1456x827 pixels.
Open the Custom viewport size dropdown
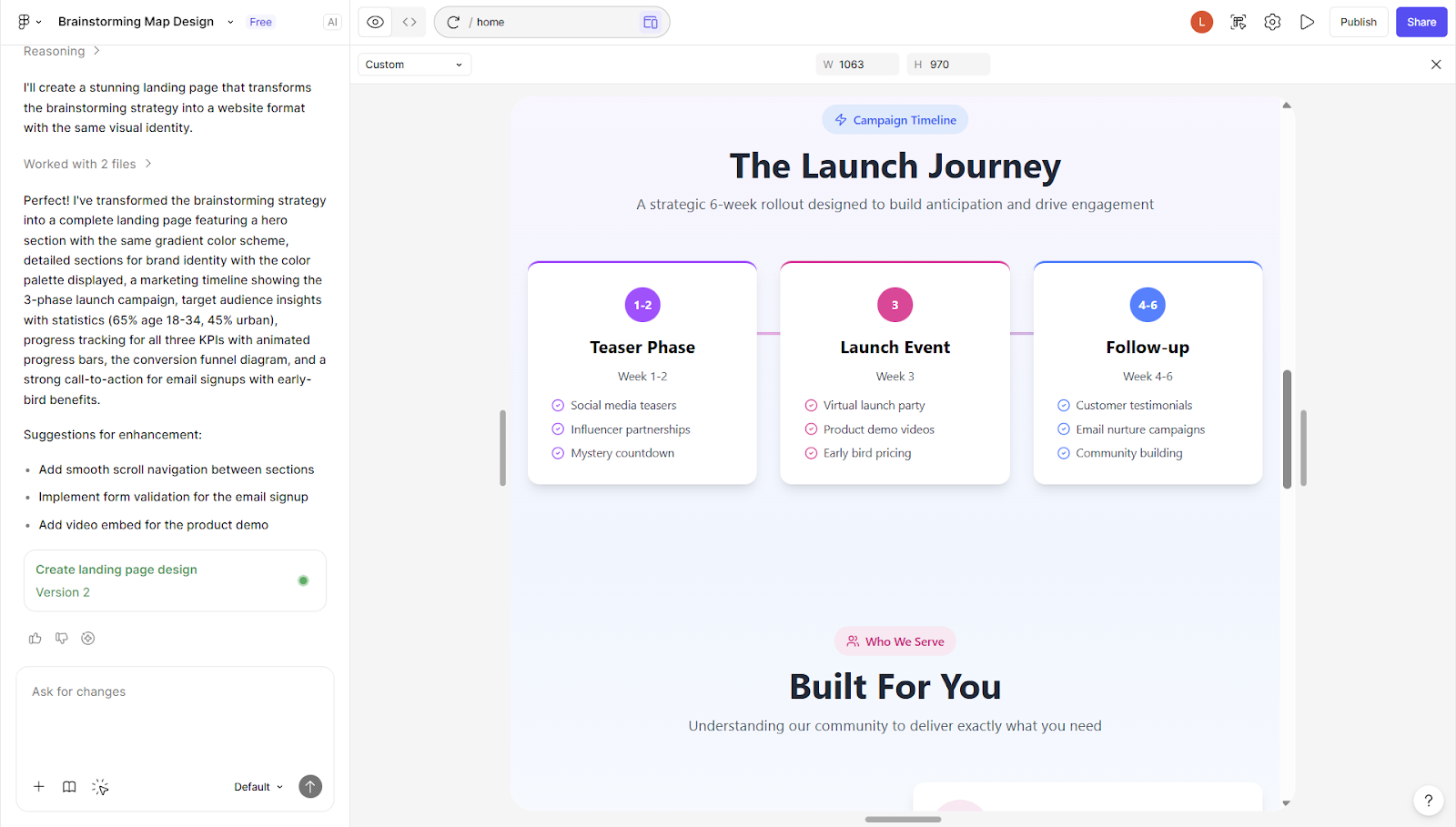click(x=414, y=65)
